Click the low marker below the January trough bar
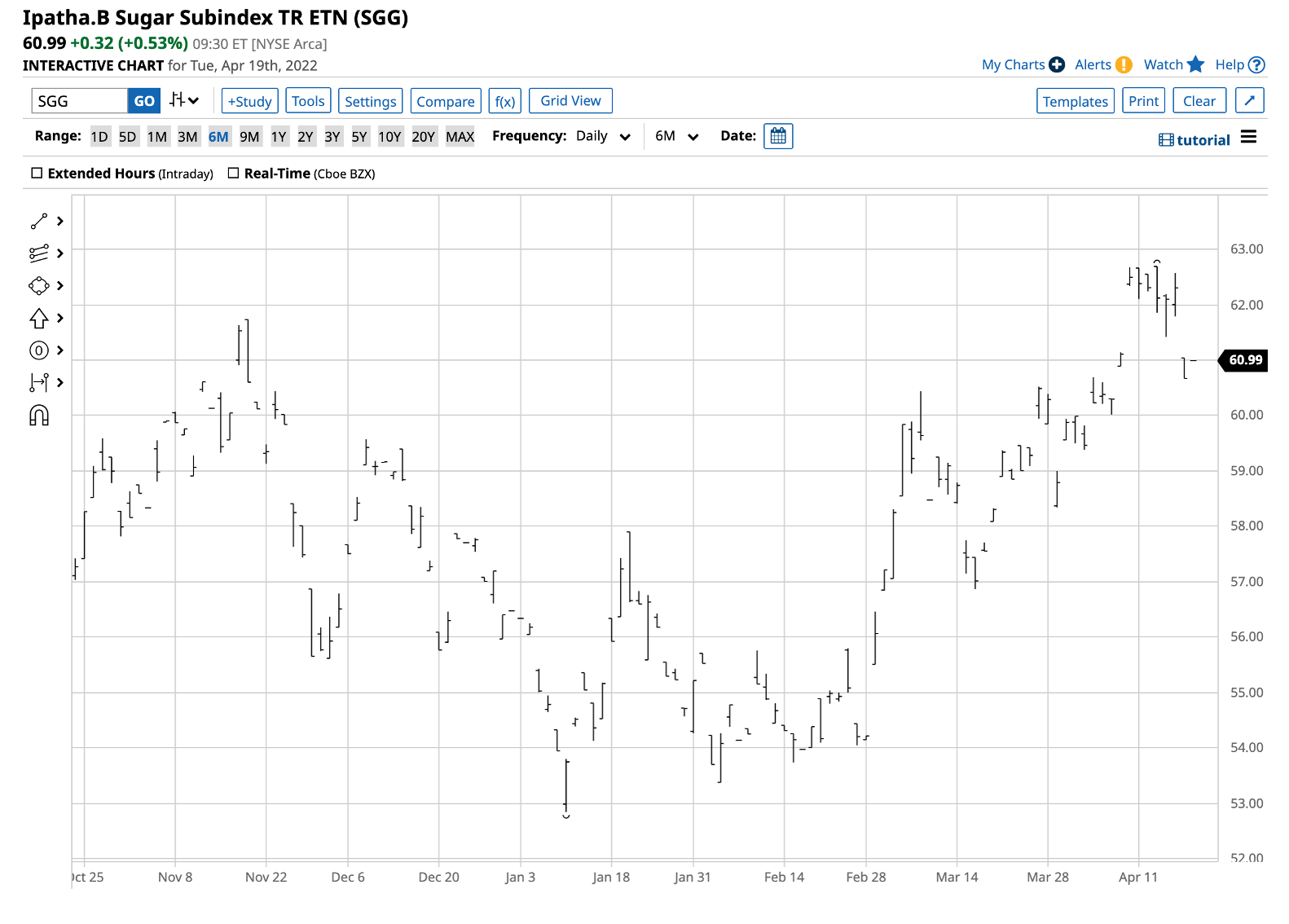This screenshot has width=1289, height=924. (566, 816)
